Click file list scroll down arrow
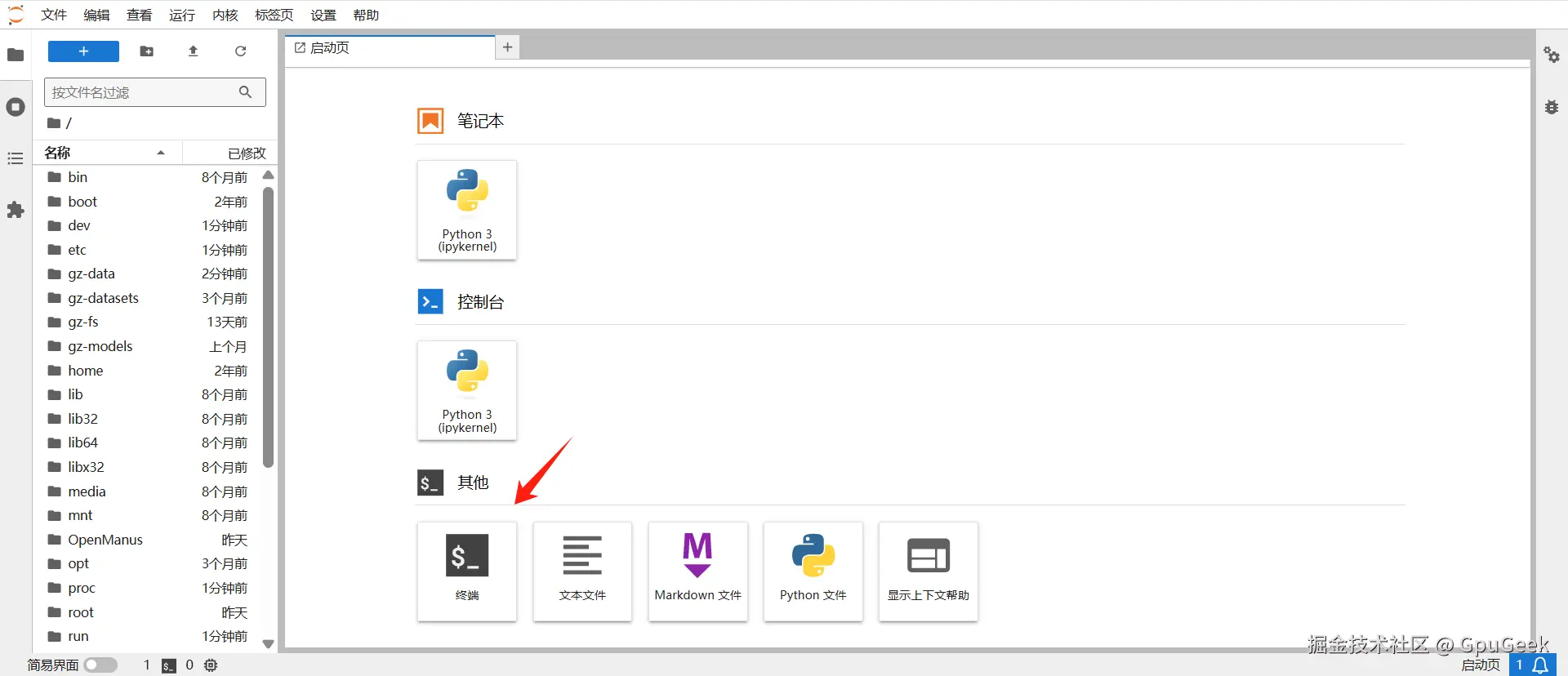This screenshot has width=1568, height=676. tap(268, 644)
